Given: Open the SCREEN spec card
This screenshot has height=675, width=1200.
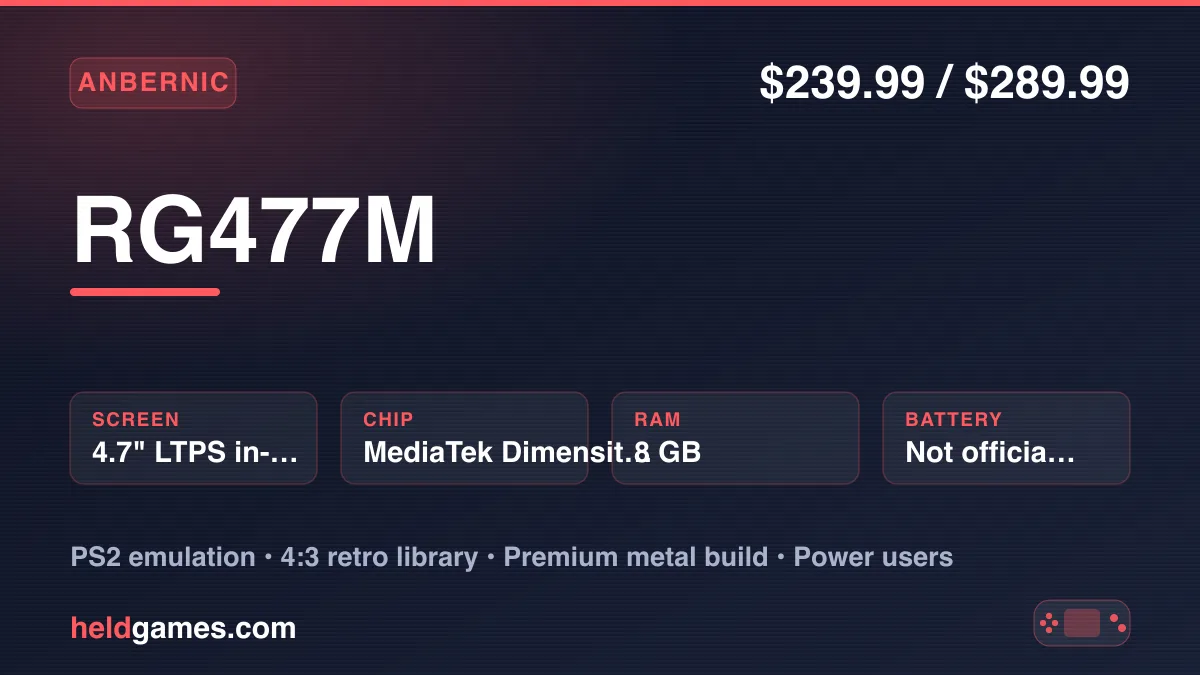Looking at the screenshot, I should click(193, 438).
